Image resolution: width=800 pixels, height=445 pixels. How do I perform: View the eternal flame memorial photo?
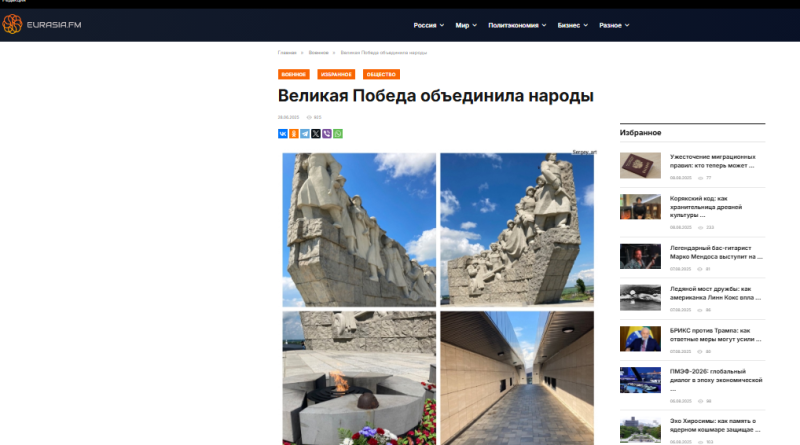tap(359, 378)
